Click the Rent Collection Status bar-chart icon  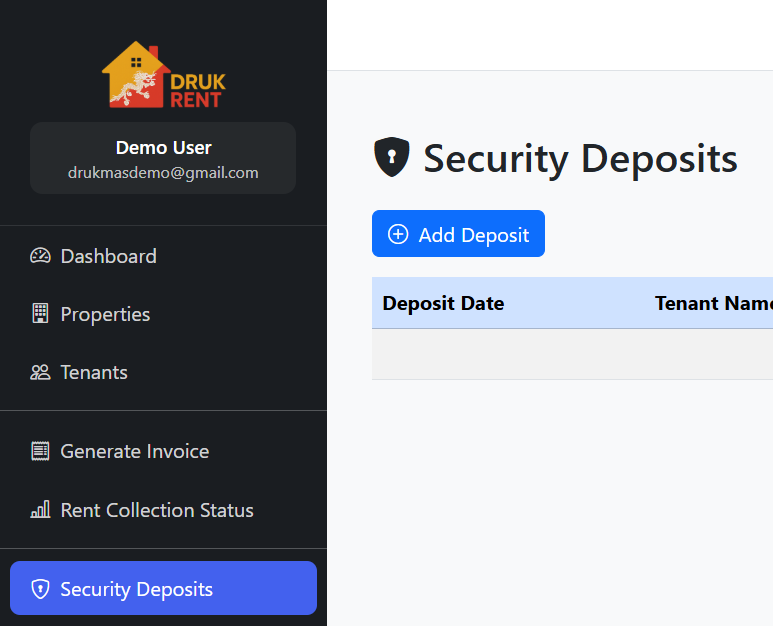tap(40, 510)
